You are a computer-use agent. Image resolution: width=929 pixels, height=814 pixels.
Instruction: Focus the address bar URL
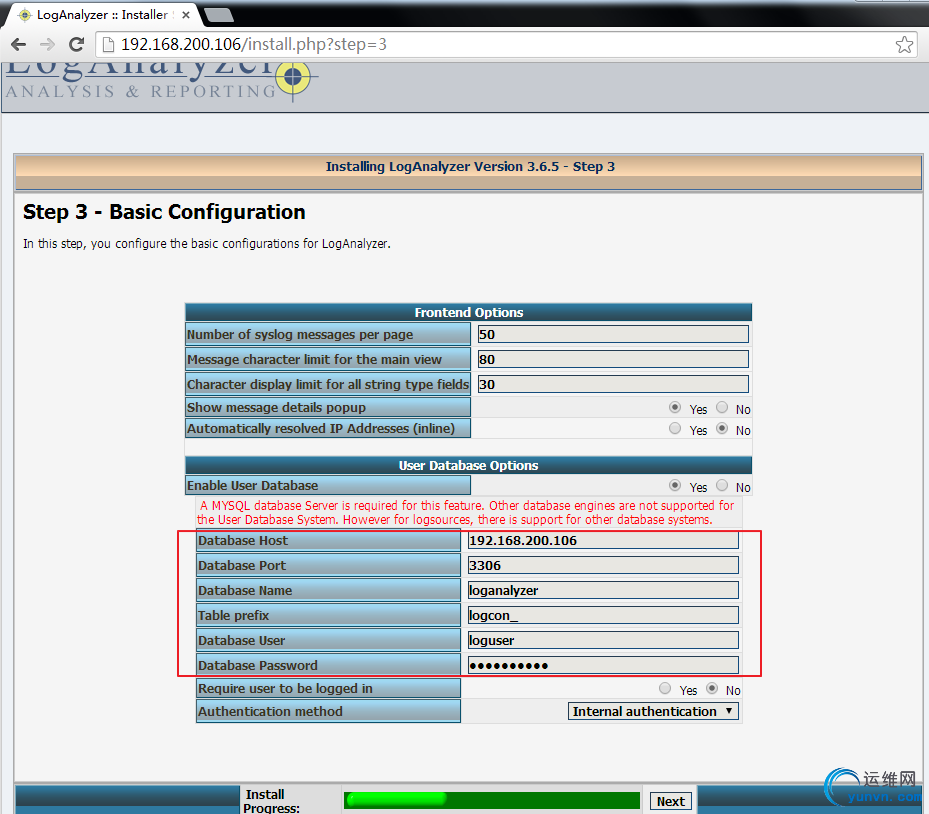pos(254,44)
